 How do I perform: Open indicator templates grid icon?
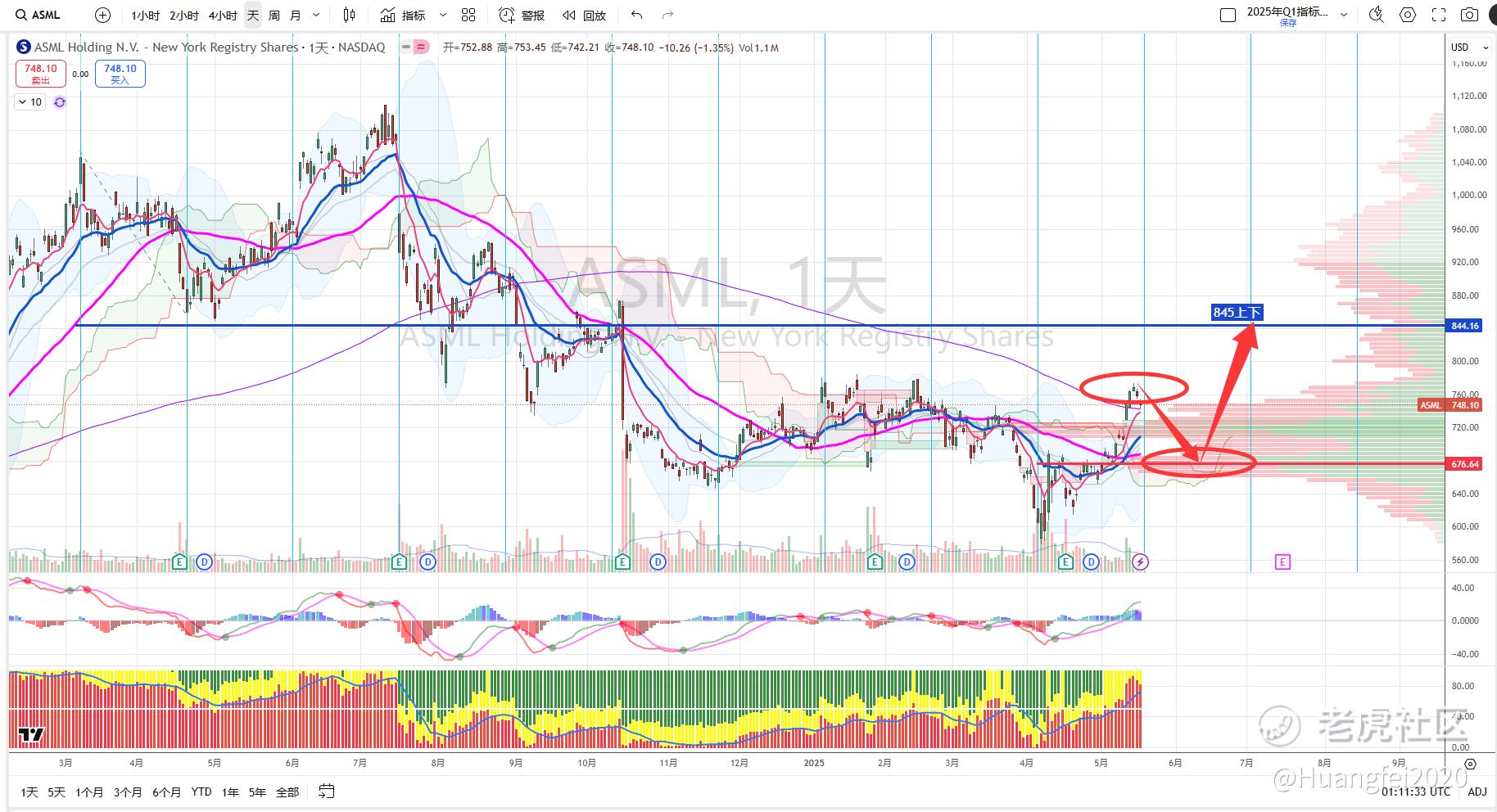[x=468, y=15]
